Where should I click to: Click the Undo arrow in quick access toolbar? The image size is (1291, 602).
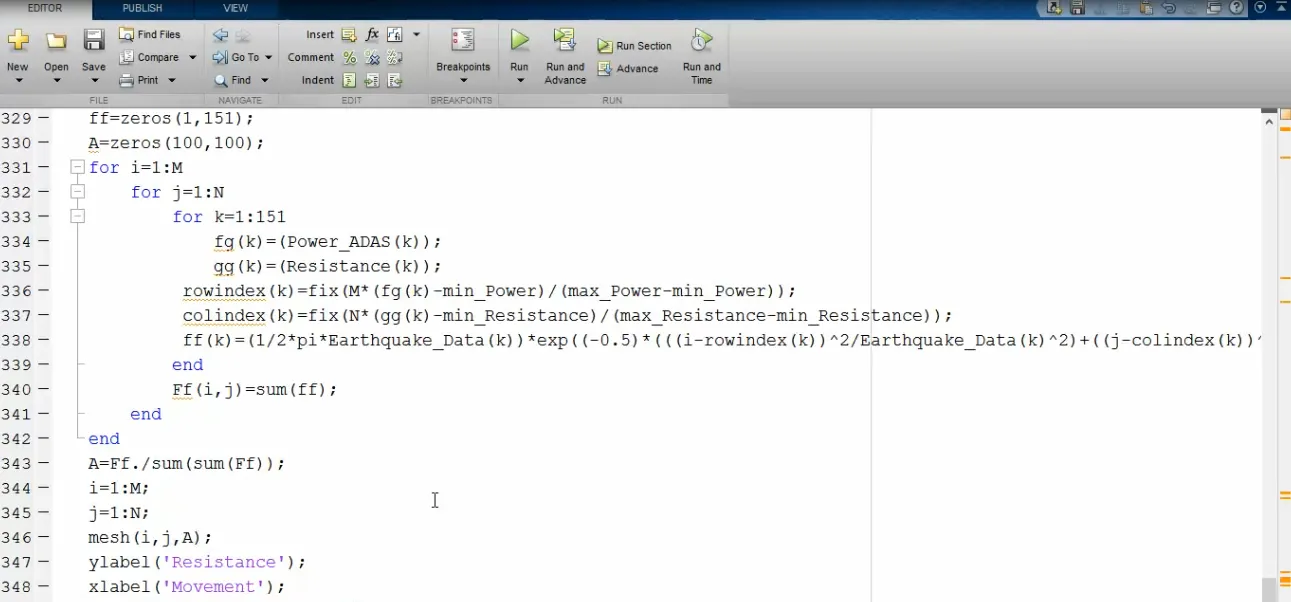click(x=1169, y=7)
